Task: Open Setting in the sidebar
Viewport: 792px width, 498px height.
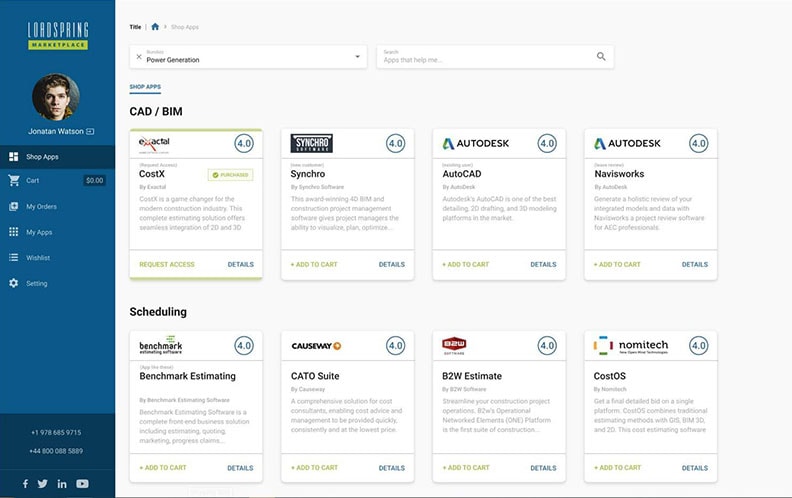Action: click(58, 283)
